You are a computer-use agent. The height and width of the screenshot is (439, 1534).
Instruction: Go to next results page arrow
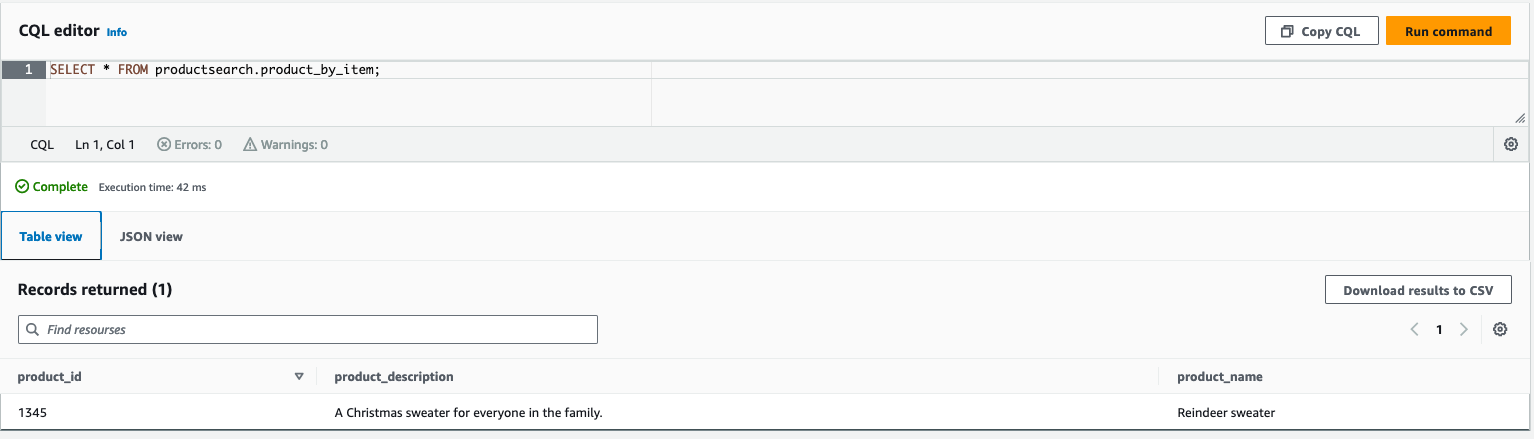1464,330
